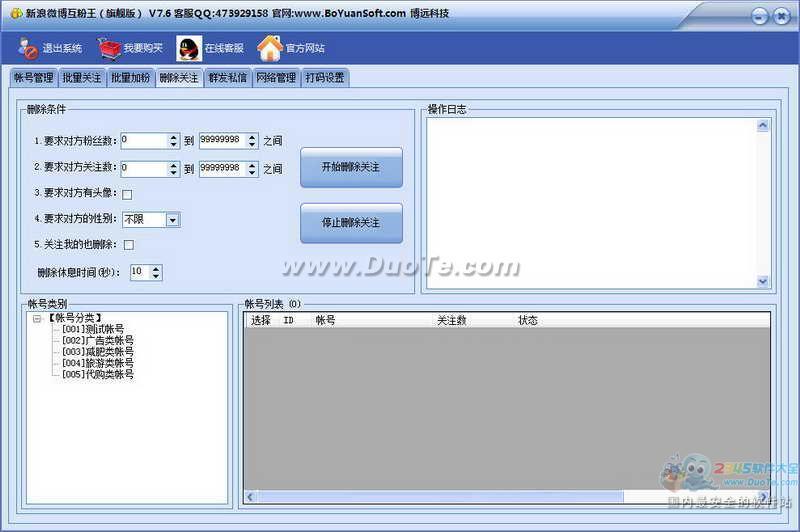Increase the minimum 粉丝数 spinner value
The image size is (800, 532).
[174, 137]
